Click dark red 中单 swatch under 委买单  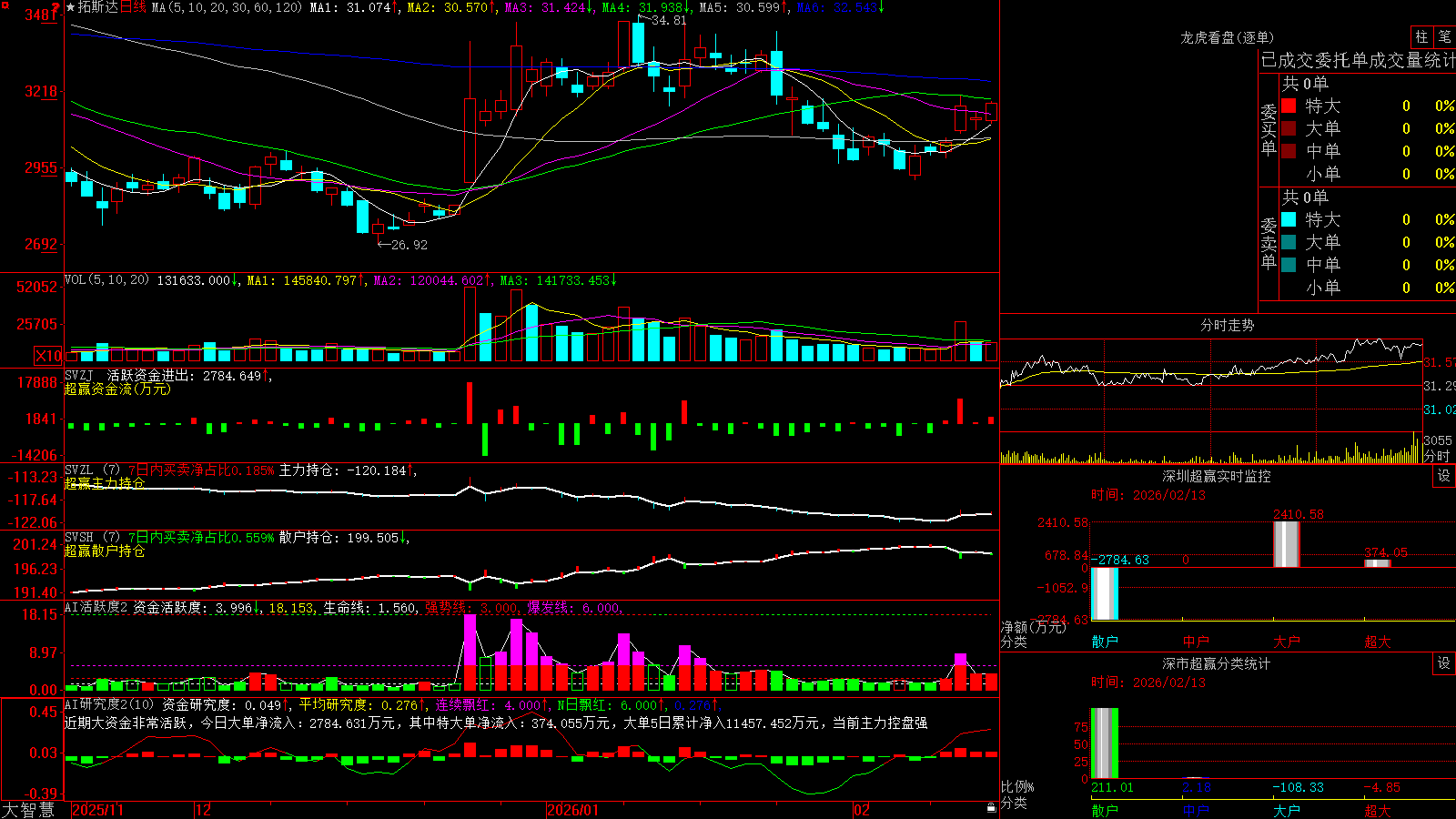(1289, 151)
